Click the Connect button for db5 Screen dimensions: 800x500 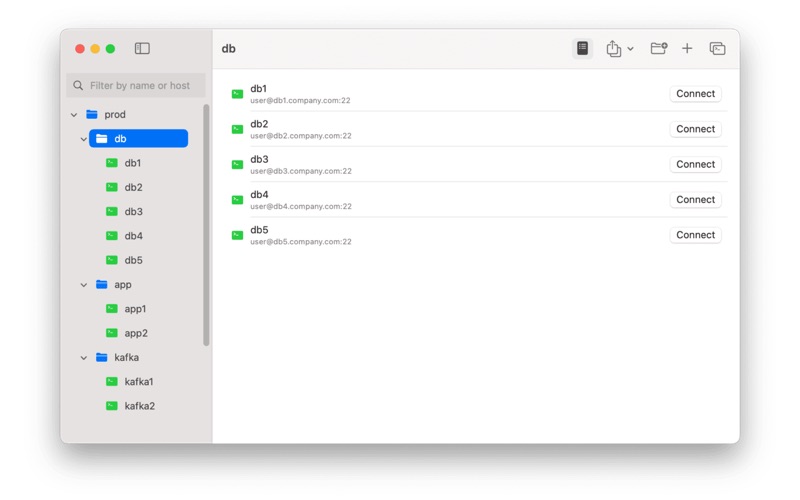pos(695,235)
